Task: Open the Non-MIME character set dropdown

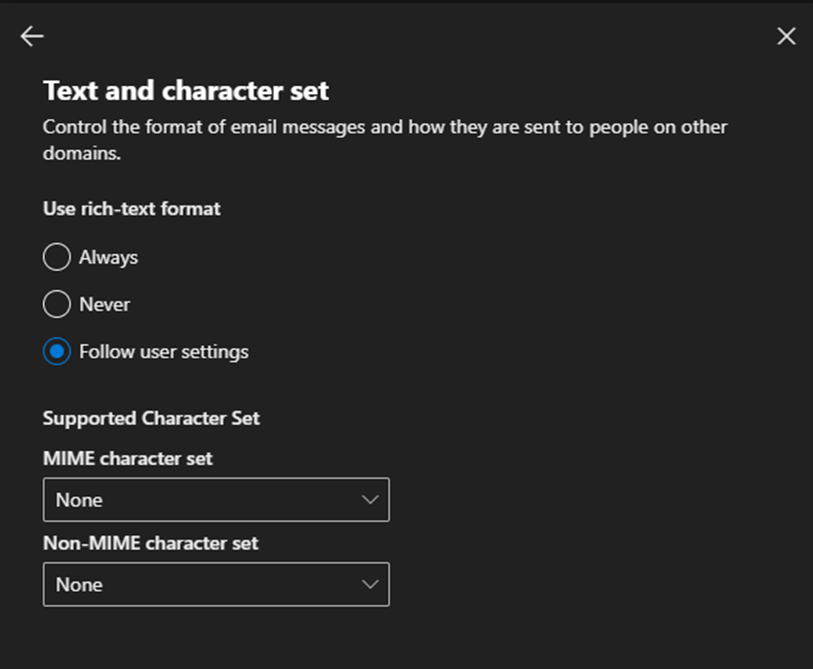Action: click(x=216, y=584)
